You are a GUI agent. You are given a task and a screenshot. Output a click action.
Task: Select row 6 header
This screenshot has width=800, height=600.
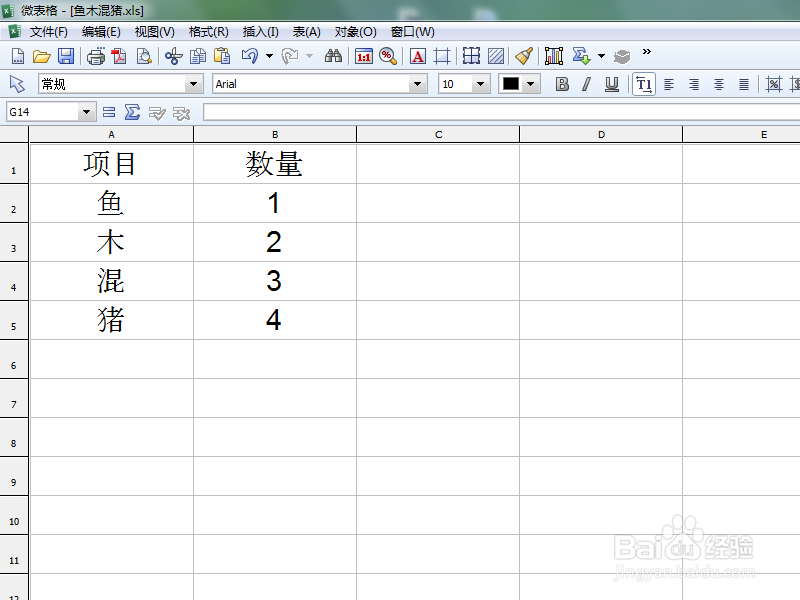click(x=14, y=359)
